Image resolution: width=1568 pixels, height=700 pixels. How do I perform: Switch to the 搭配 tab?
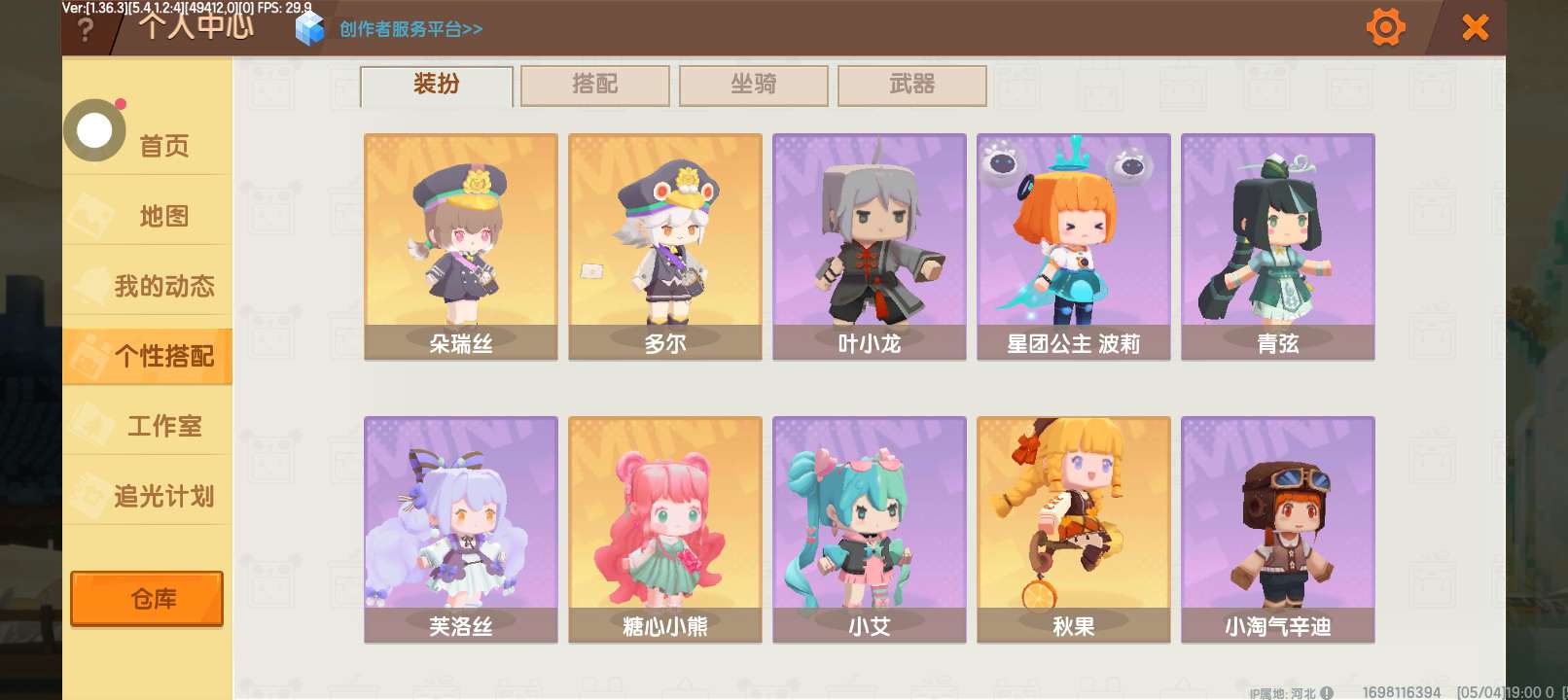pyautogui.click(x=595, y=86)
